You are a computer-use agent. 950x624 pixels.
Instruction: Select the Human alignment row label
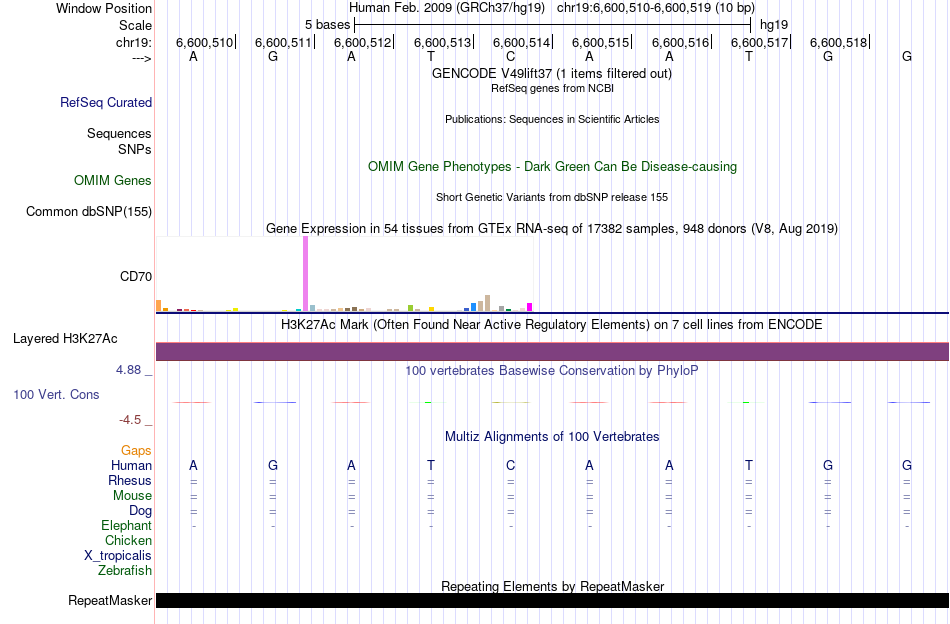point(131,465)
